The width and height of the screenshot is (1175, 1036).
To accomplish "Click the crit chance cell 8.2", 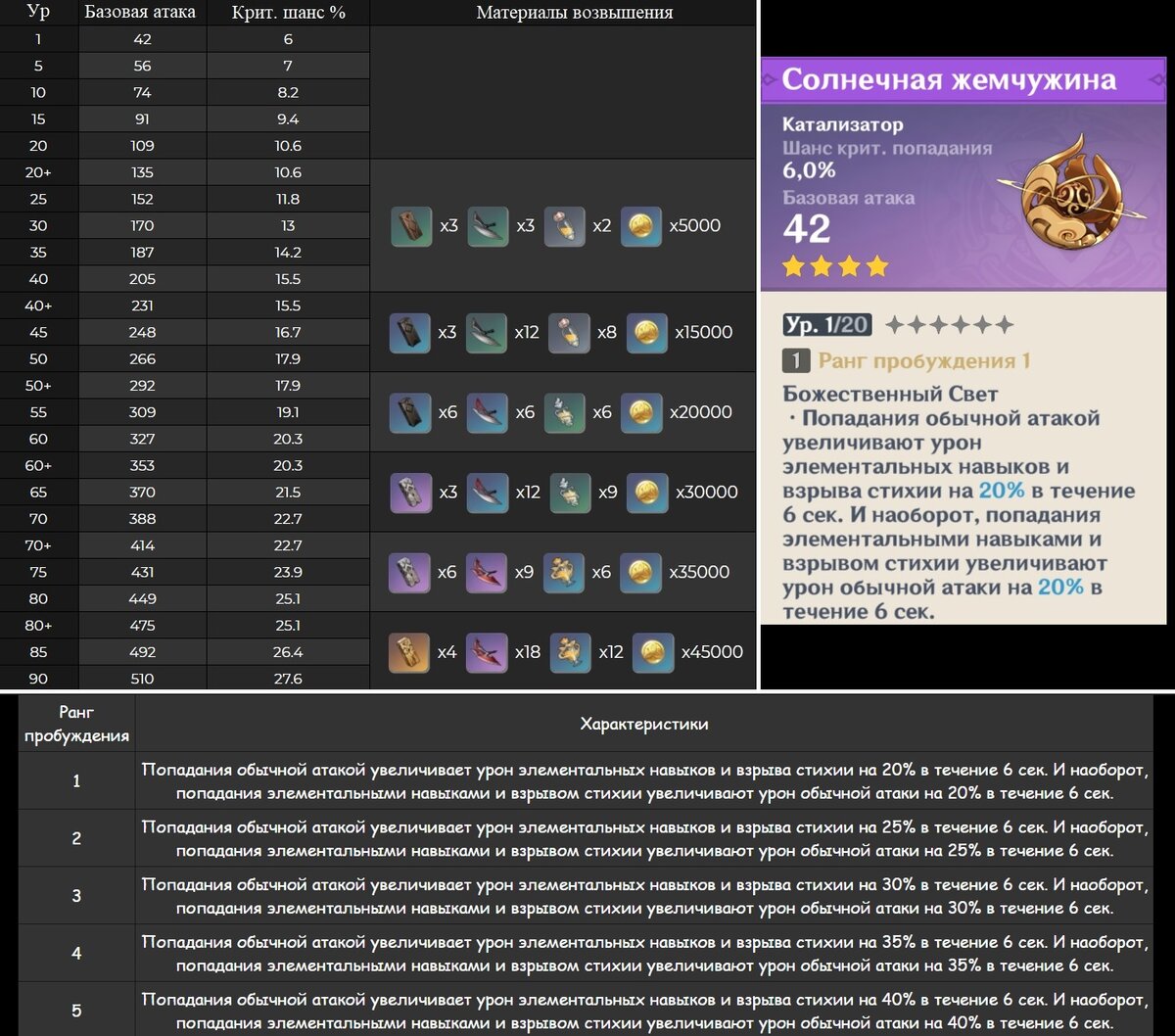I will 288,93.
